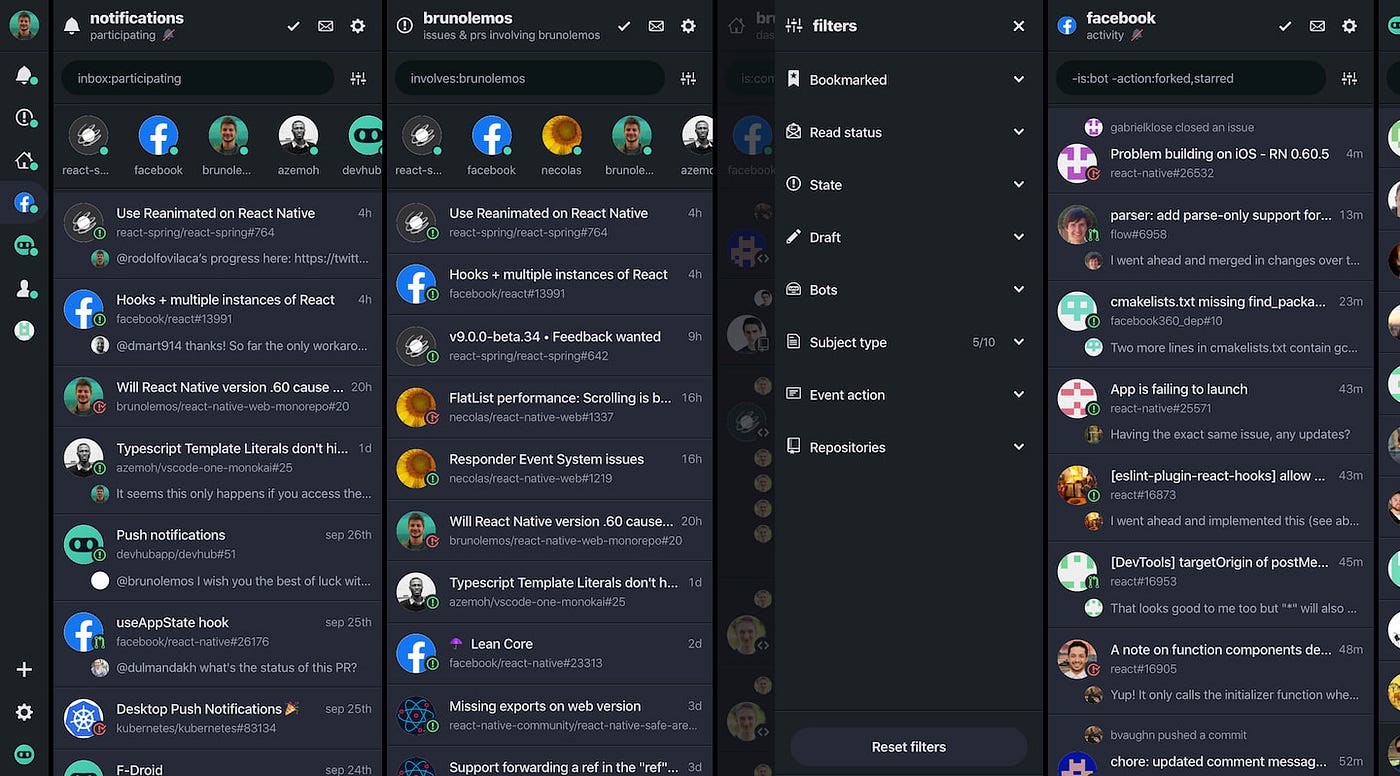Select facebook column icon in left sidebar
This screenshot has height=776, width=1400.
24,203
